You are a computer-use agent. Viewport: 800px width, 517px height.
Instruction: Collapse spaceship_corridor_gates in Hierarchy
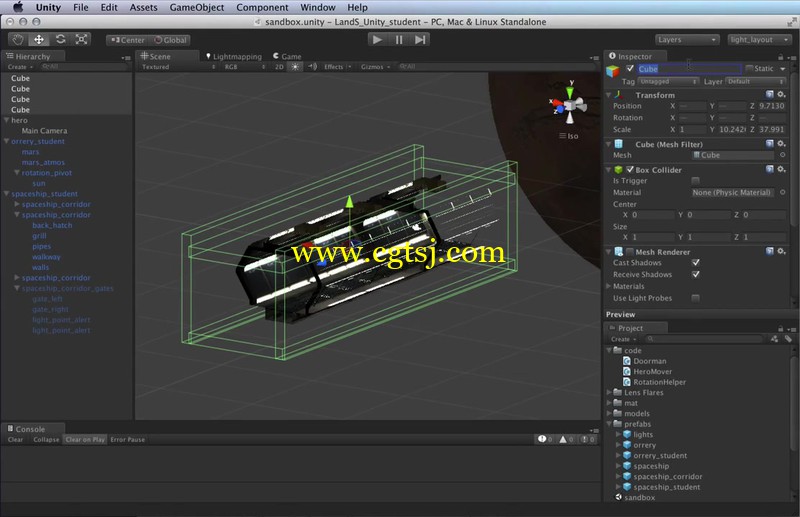point(17,288)
